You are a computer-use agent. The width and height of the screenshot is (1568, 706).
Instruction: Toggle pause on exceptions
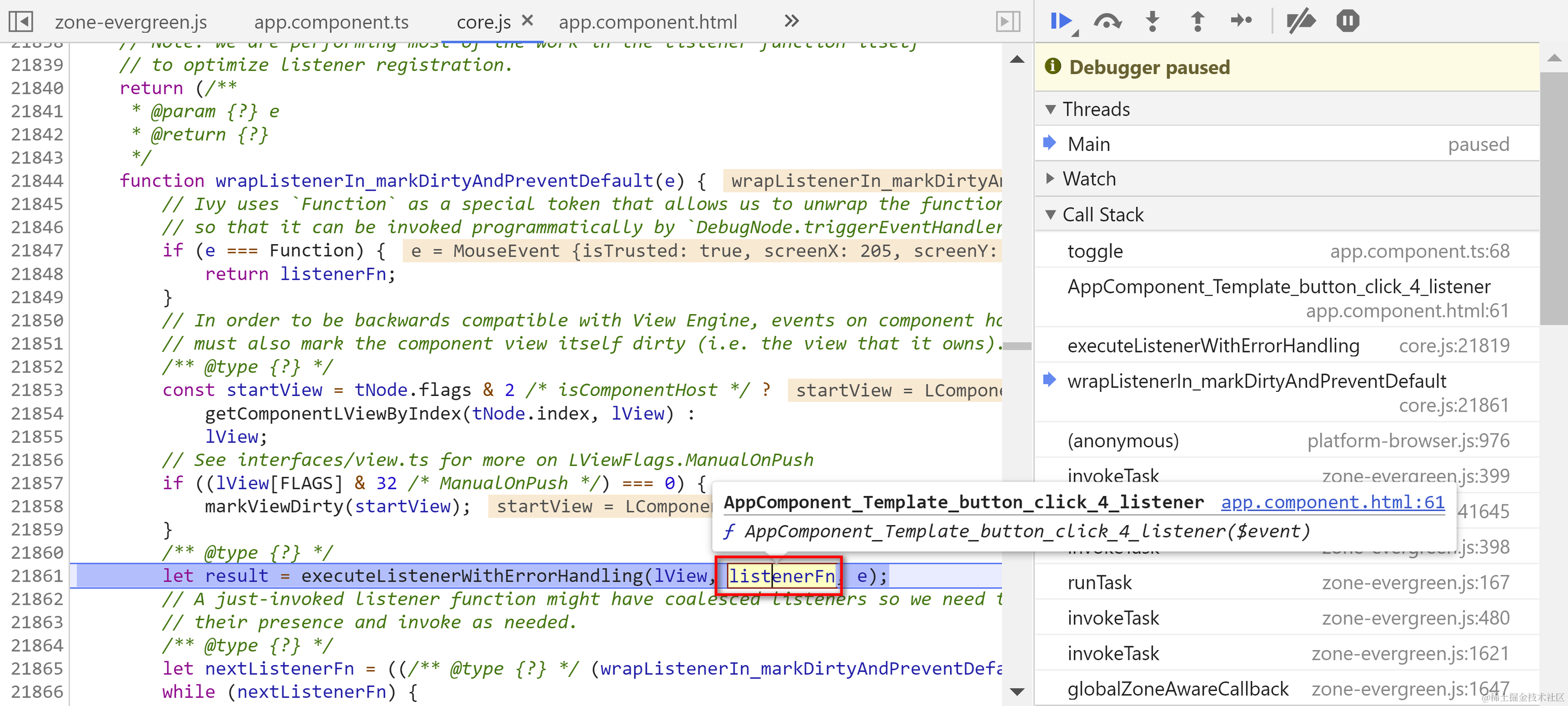tap(1347, 21)
